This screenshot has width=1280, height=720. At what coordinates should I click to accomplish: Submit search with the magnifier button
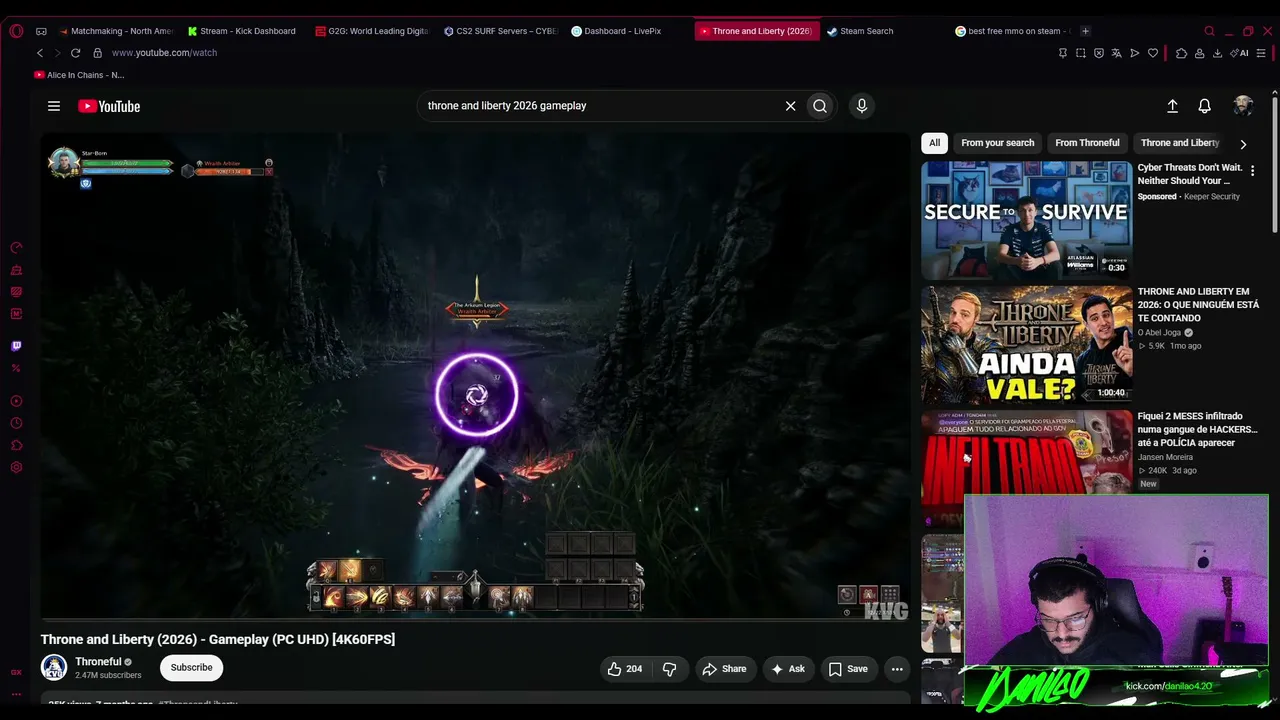[820, 106]
